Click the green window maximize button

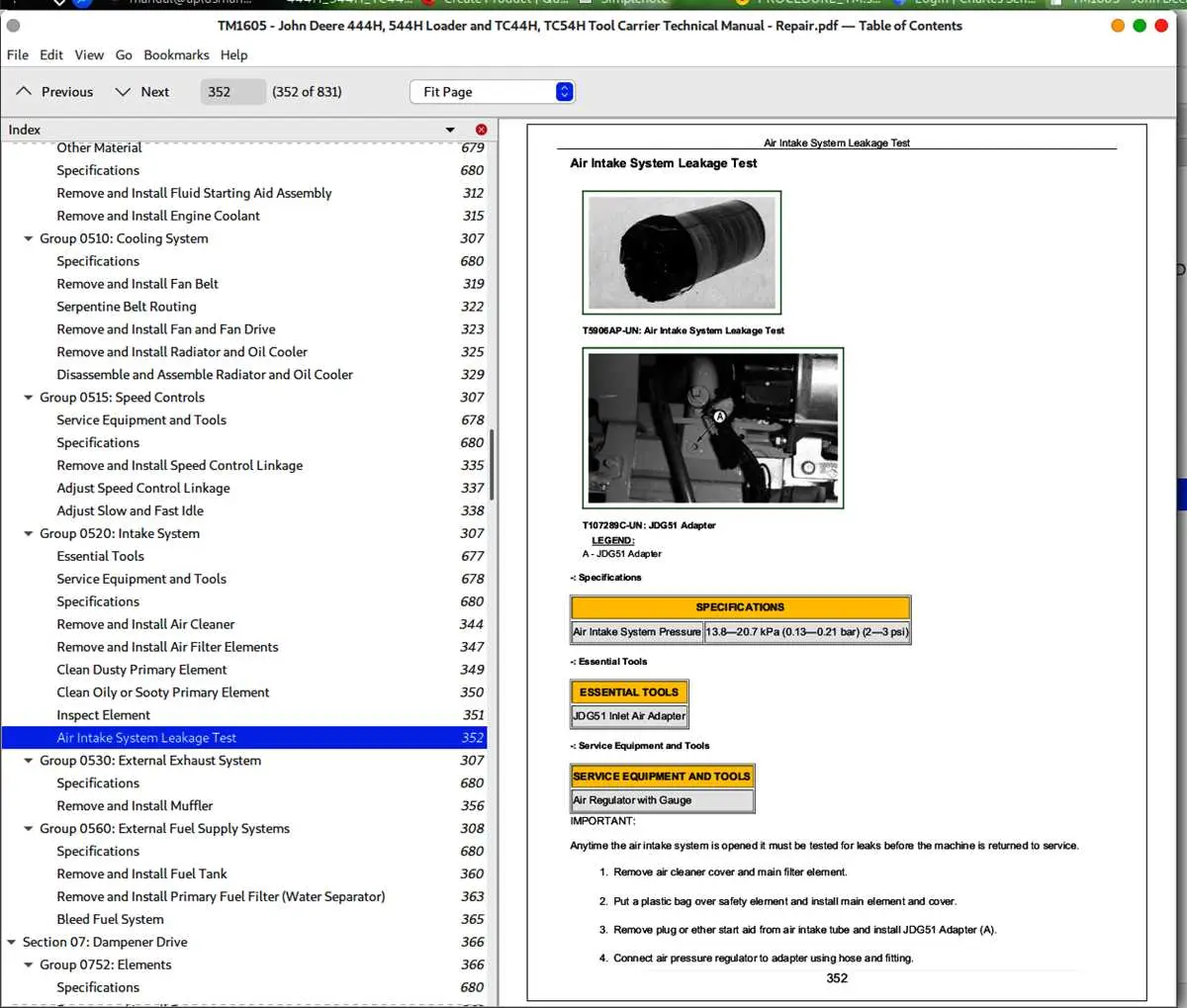1140,26
